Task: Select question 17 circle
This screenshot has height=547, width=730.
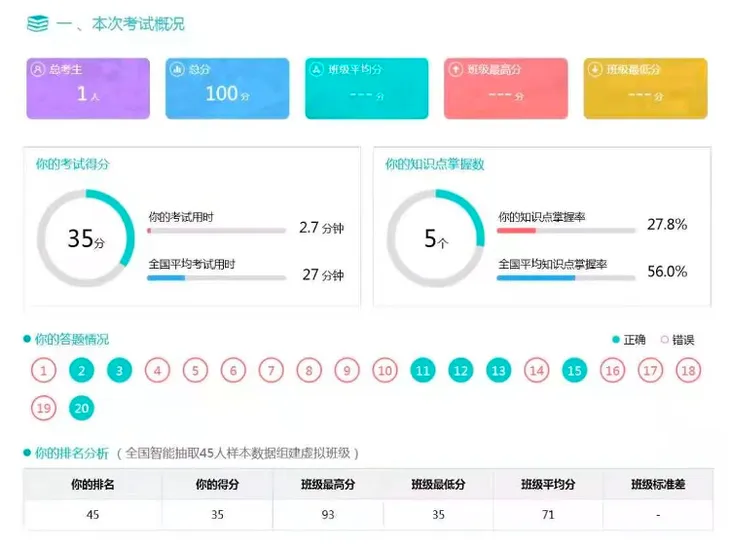Action: (x=650, y=371)
